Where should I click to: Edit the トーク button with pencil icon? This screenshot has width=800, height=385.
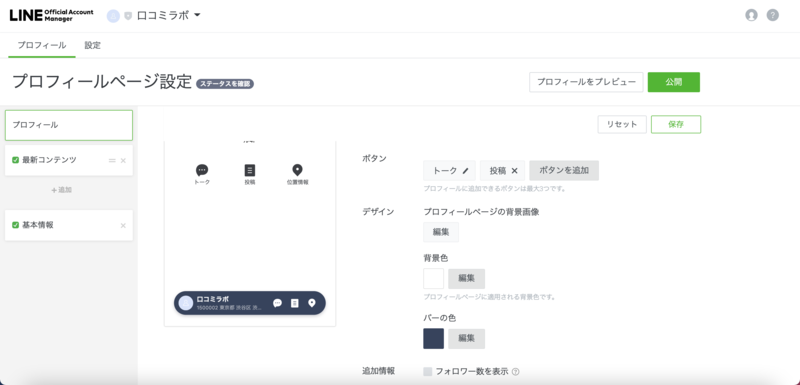click(x=465, y=171)
